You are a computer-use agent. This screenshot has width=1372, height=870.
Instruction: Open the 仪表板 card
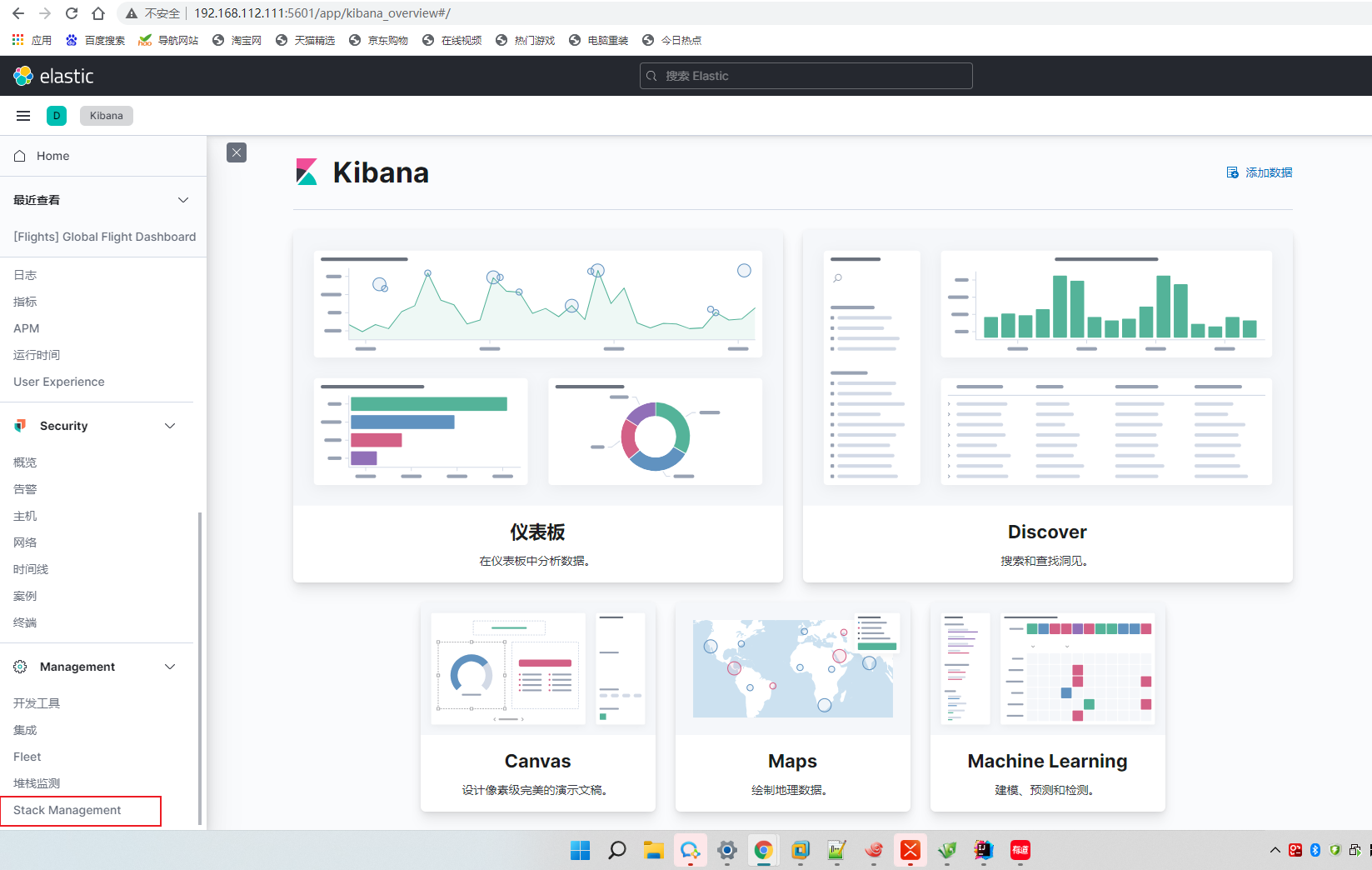click(538, 407)
